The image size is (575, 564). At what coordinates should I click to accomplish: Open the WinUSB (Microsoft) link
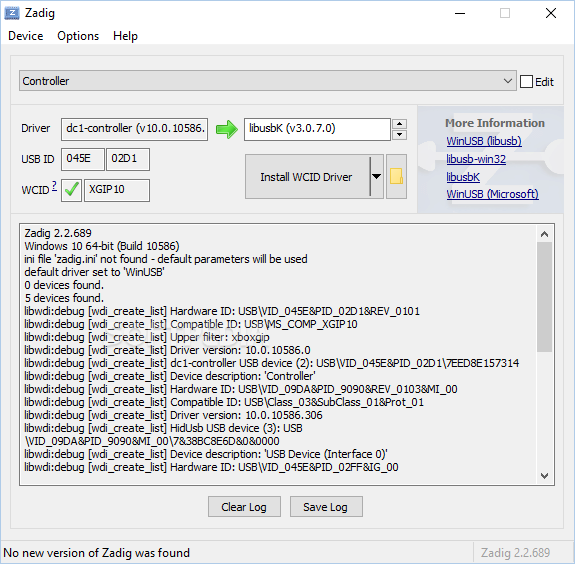tap(492, 194)
